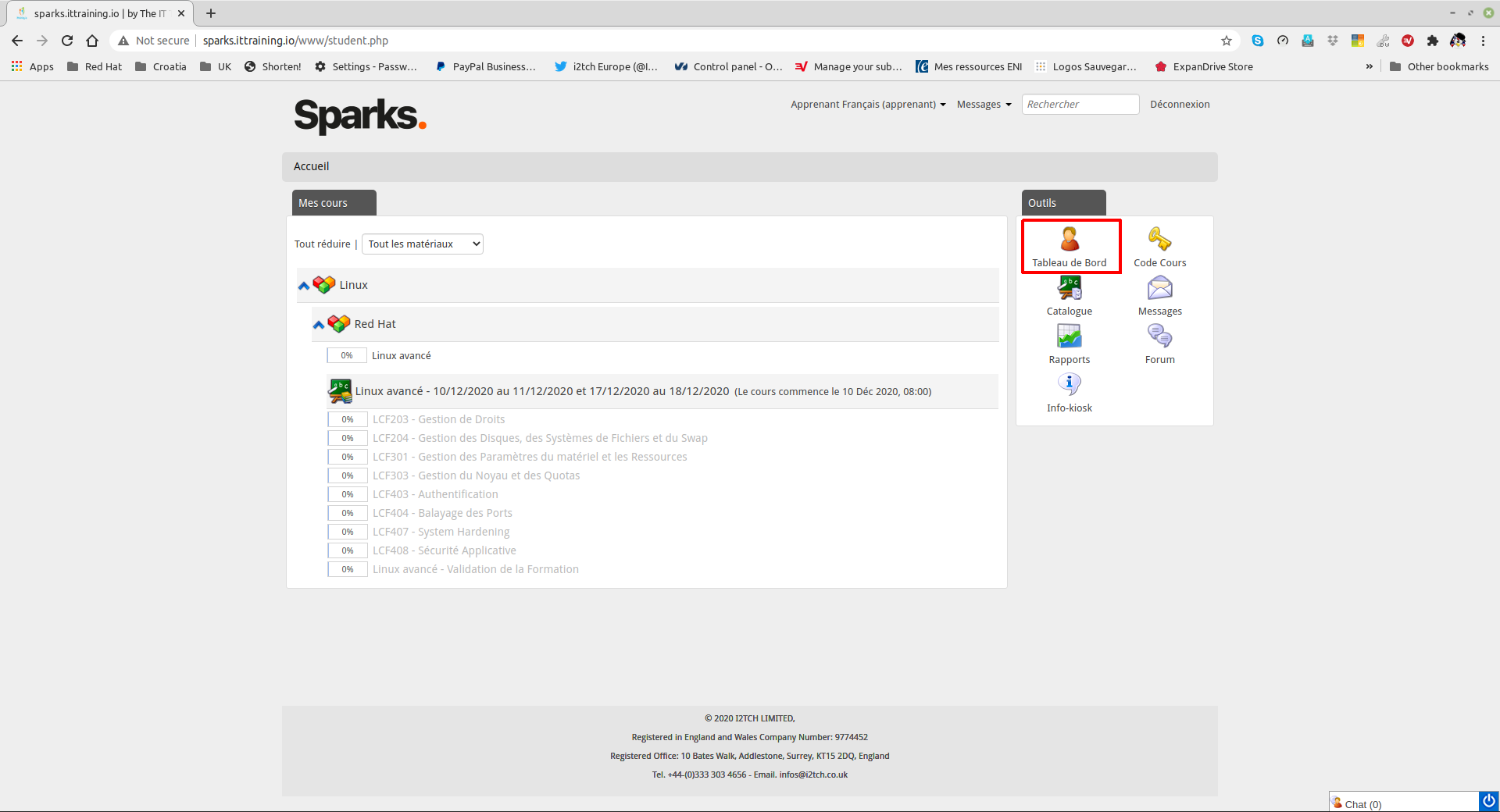Open the Catalogue tool icon

(1070, 288)
